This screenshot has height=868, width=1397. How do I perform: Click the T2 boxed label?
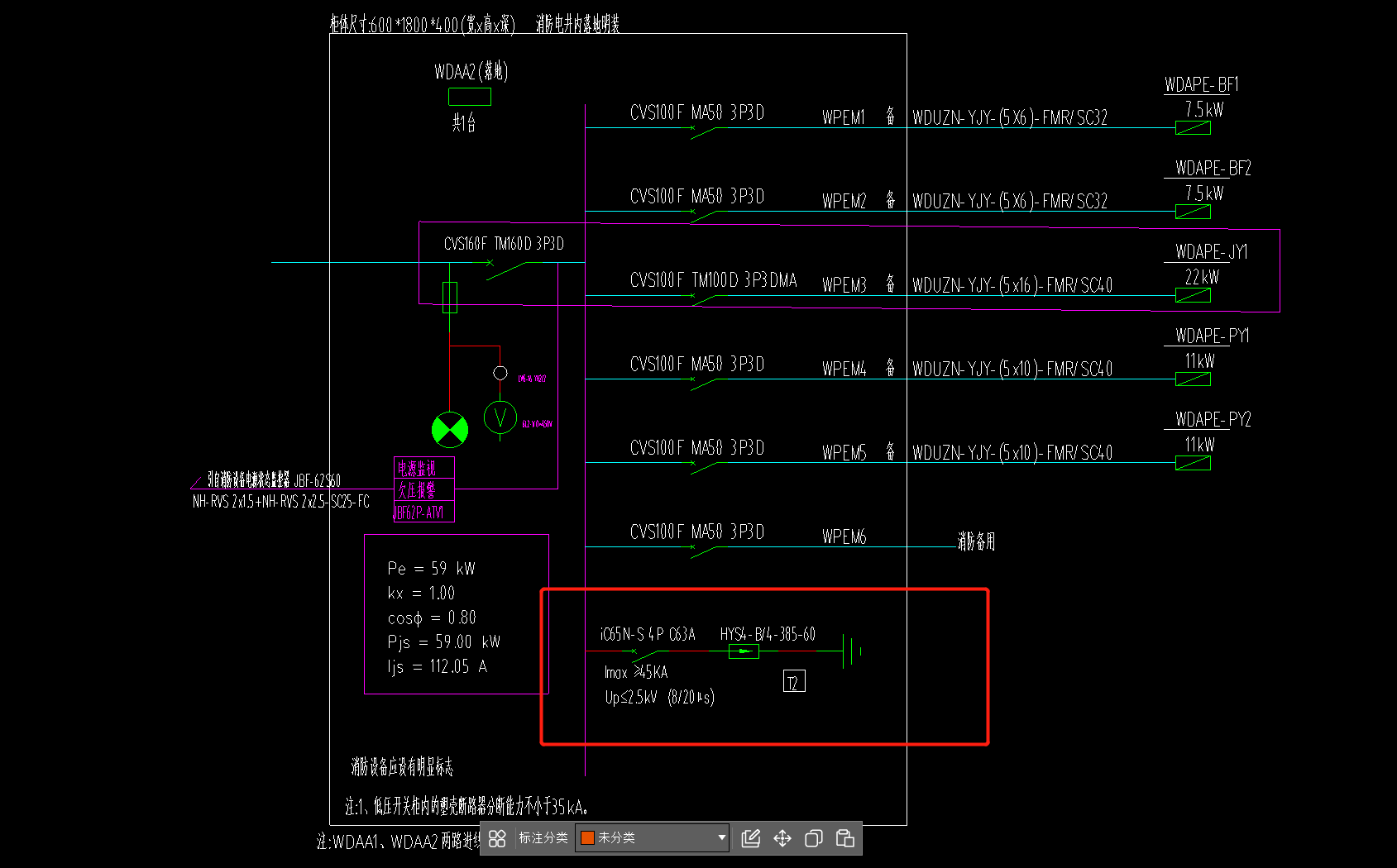(794, 681)
